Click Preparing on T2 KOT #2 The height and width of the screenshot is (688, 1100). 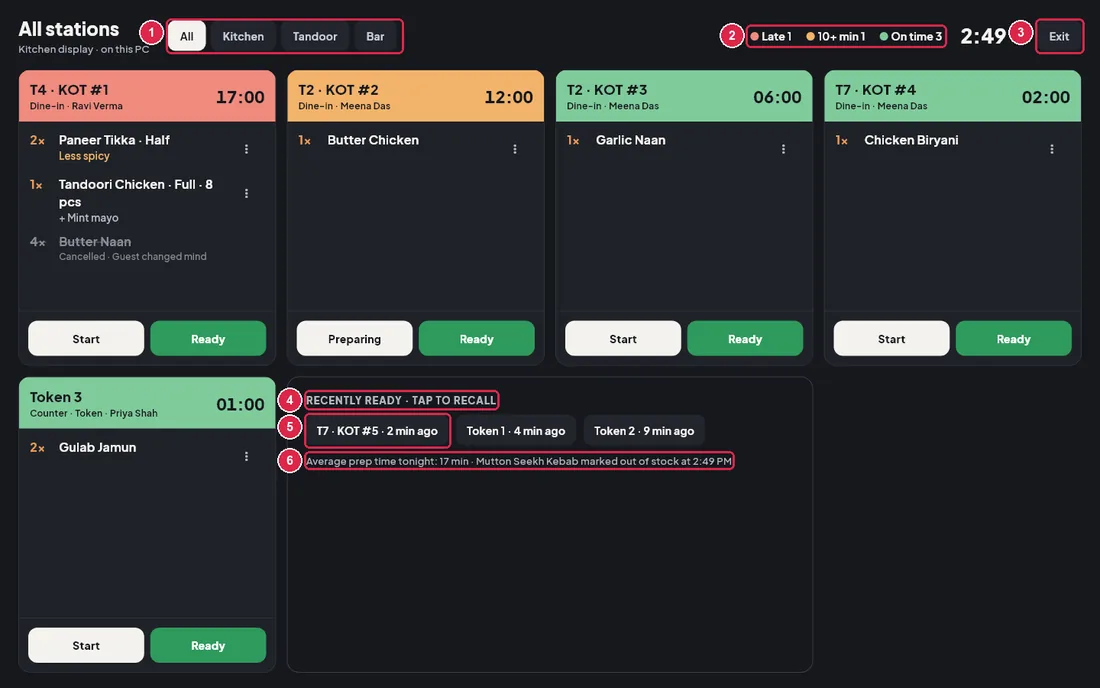pyautogui.click(x=355, y=339)
